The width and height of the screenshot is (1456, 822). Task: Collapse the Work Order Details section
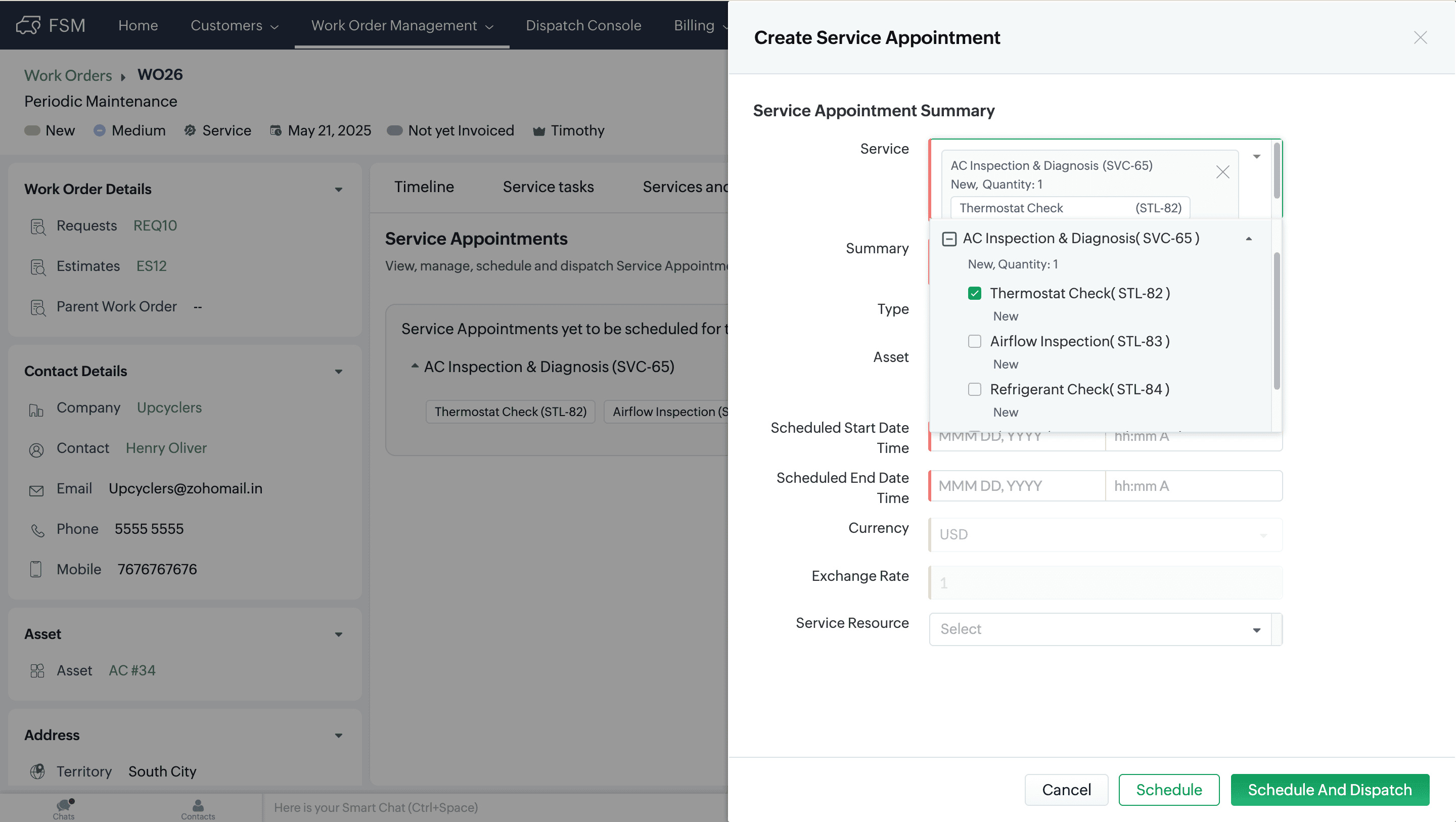(339, 190)
